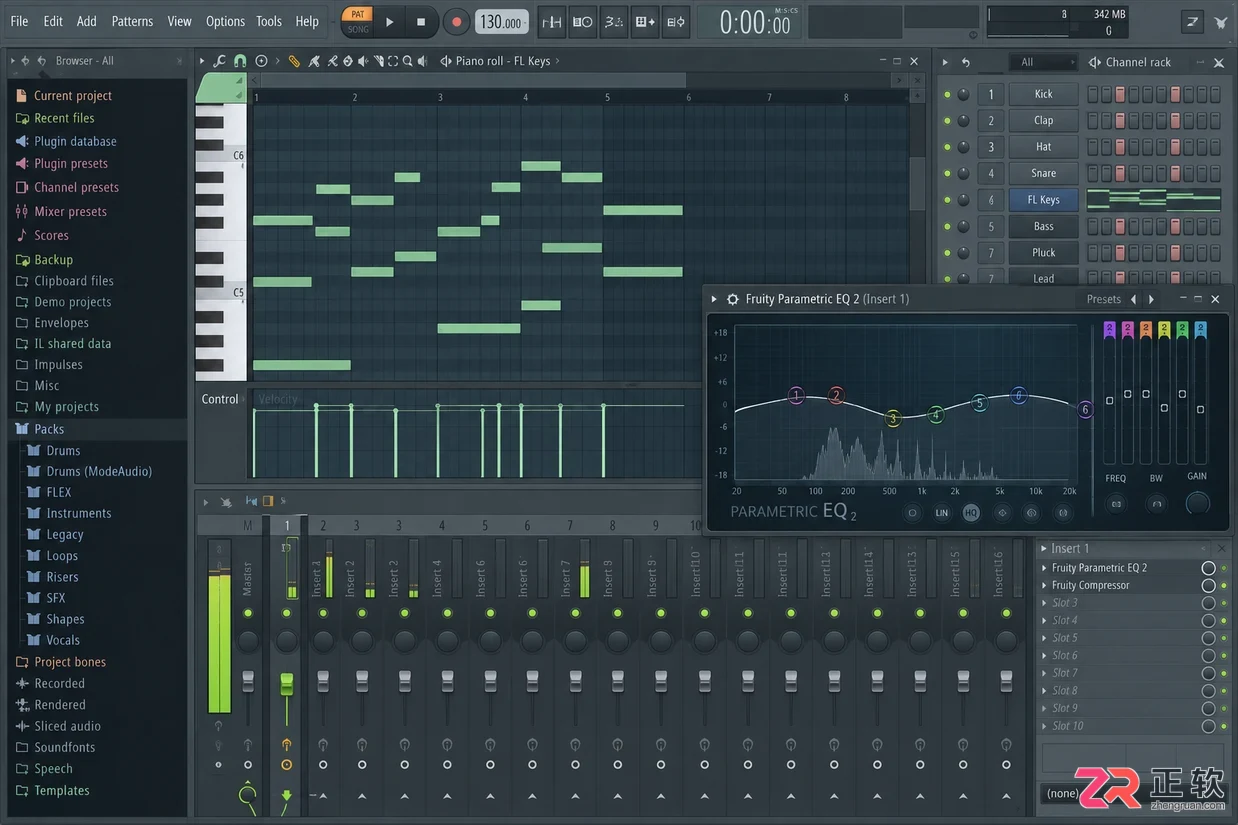1238x825 pixels.
Task: Open the Velocity control selector
Action: [277, 399]
